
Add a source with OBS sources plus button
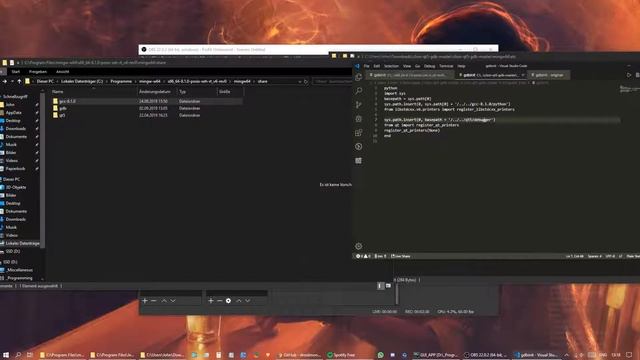tap(211, 301)
